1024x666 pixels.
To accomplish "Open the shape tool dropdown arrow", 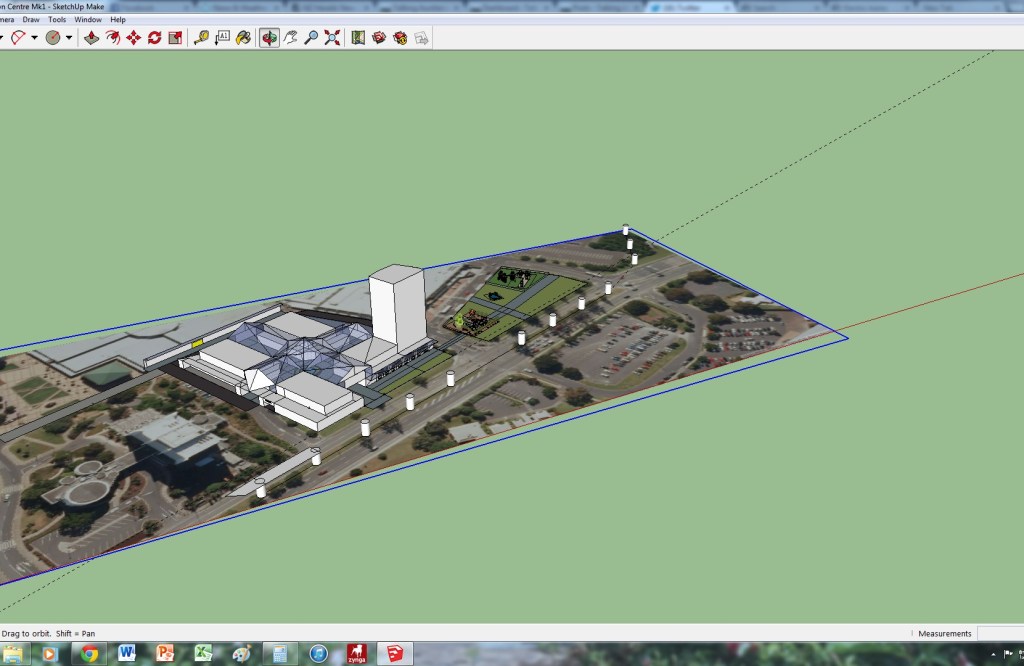I will [69, 38].
